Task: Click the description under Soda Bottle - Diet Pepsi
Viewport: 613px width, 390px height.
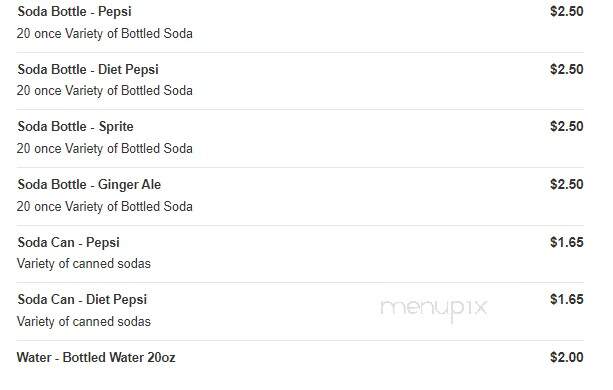Action: pyautogui.click(x=104, y=91)
